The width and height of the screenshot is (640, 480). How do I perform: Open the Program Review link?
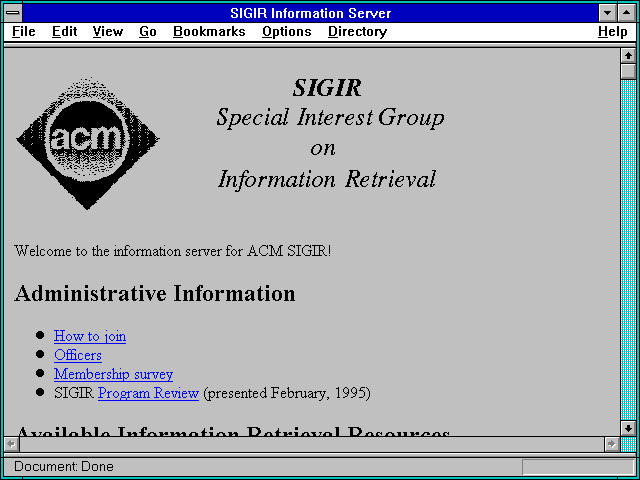[148, 393]
